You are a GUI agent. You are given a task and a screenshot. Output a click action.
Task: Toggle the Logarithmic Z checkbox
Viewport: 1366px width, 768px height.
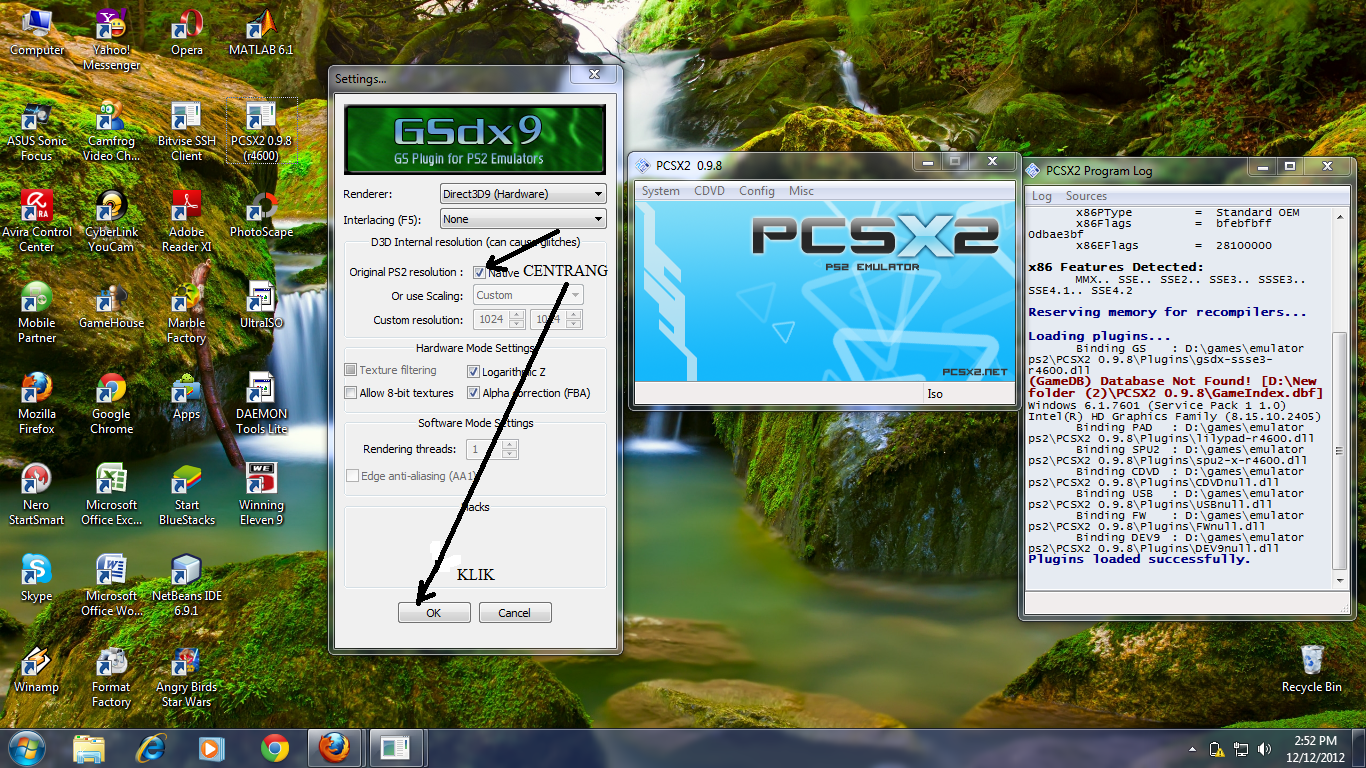click(474, 371)
